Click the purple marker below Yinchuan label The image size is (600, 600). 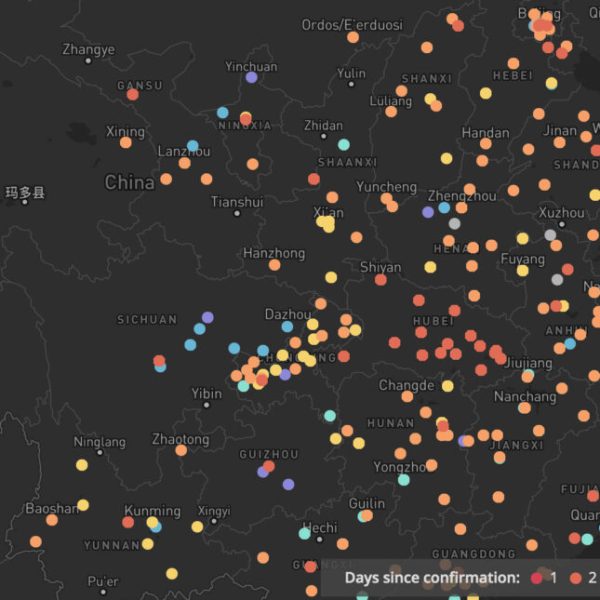[x=251, y=77]
